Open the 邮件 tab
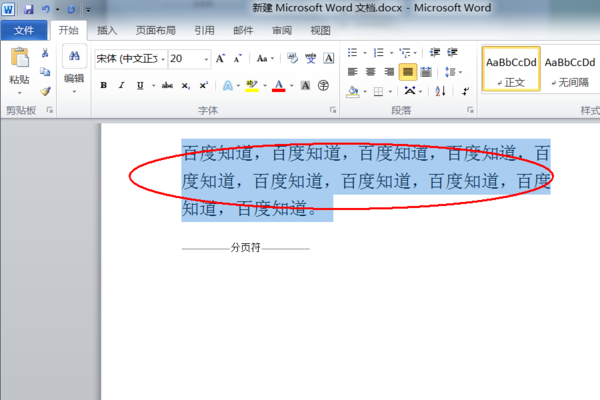 click(243, 30)
